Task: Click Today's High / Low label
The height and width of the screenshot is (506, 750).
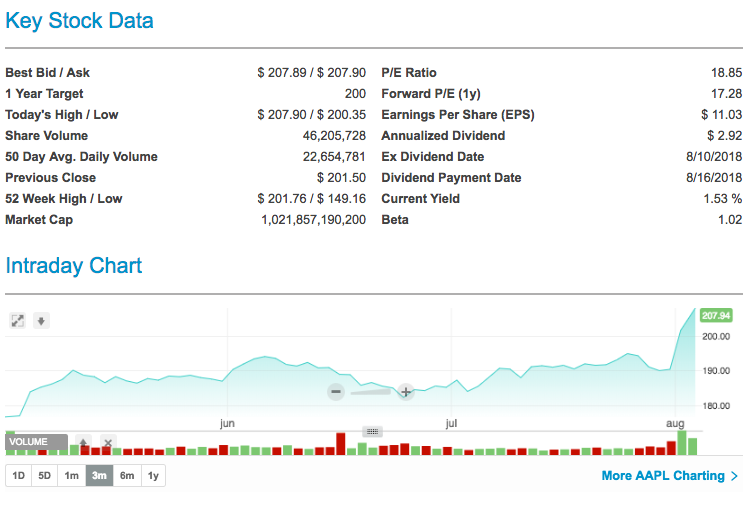Action: coord(62,115)
